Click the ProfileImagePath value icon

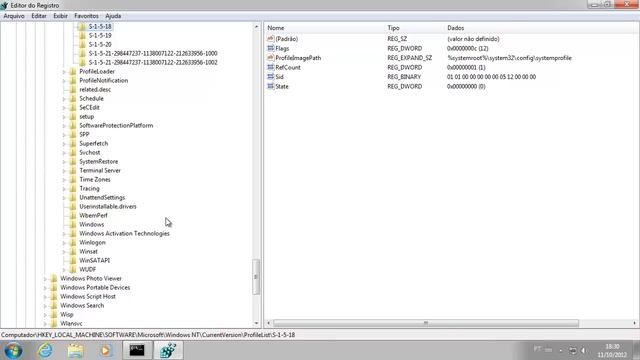pyautogui.click(x=270, y=58)
